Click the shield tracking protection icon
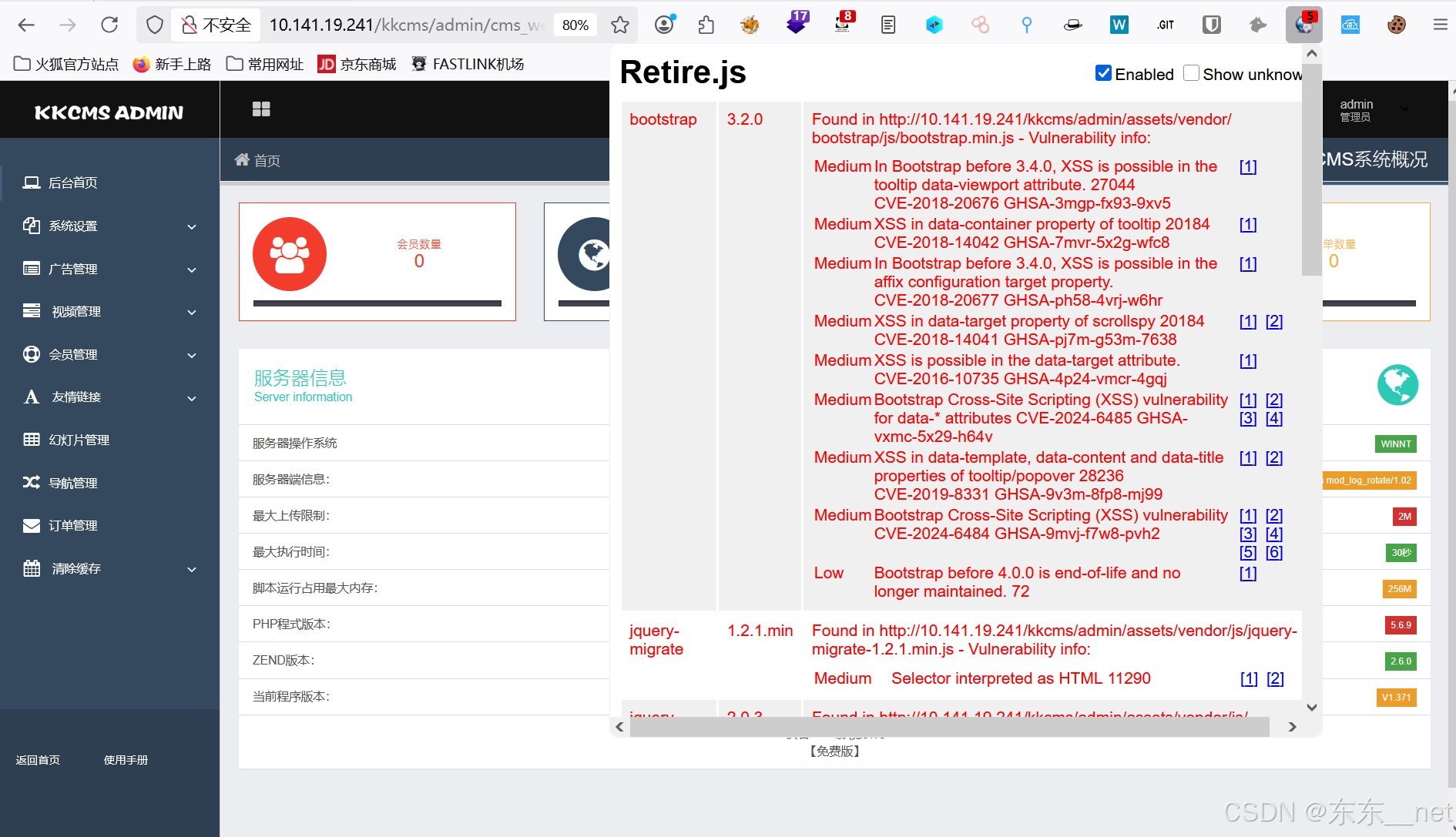This screenshot has width=1456, height=837. coord(155,25)
